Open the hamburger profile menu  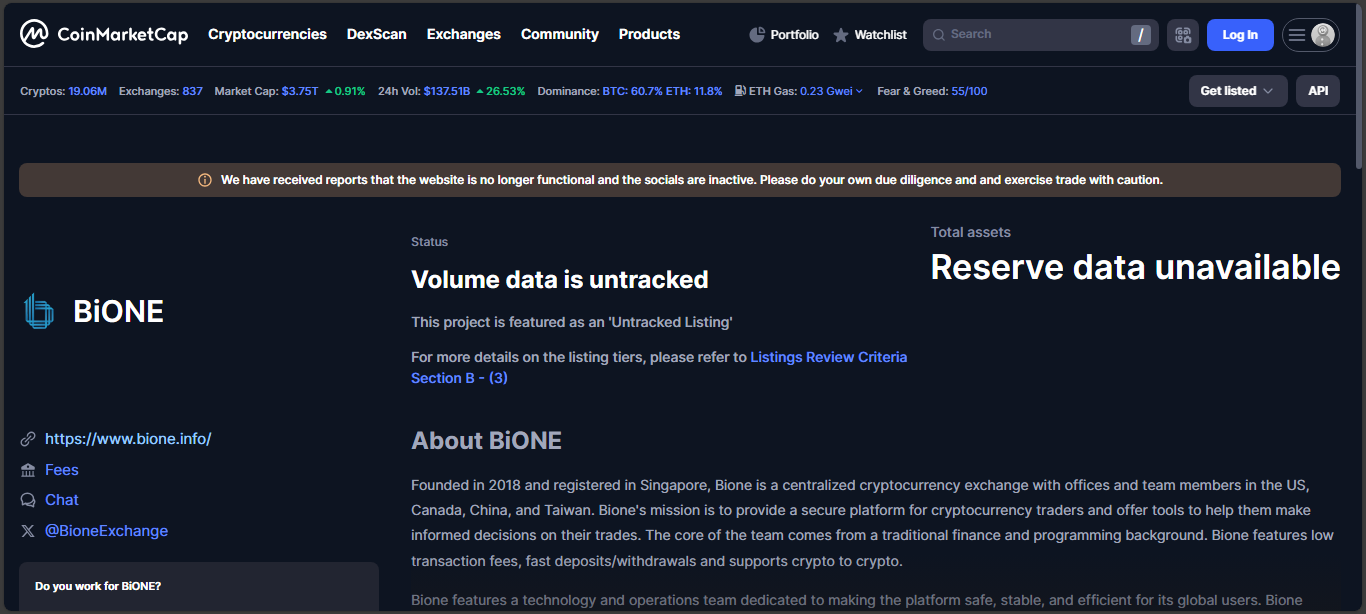tap(1297, 35)
